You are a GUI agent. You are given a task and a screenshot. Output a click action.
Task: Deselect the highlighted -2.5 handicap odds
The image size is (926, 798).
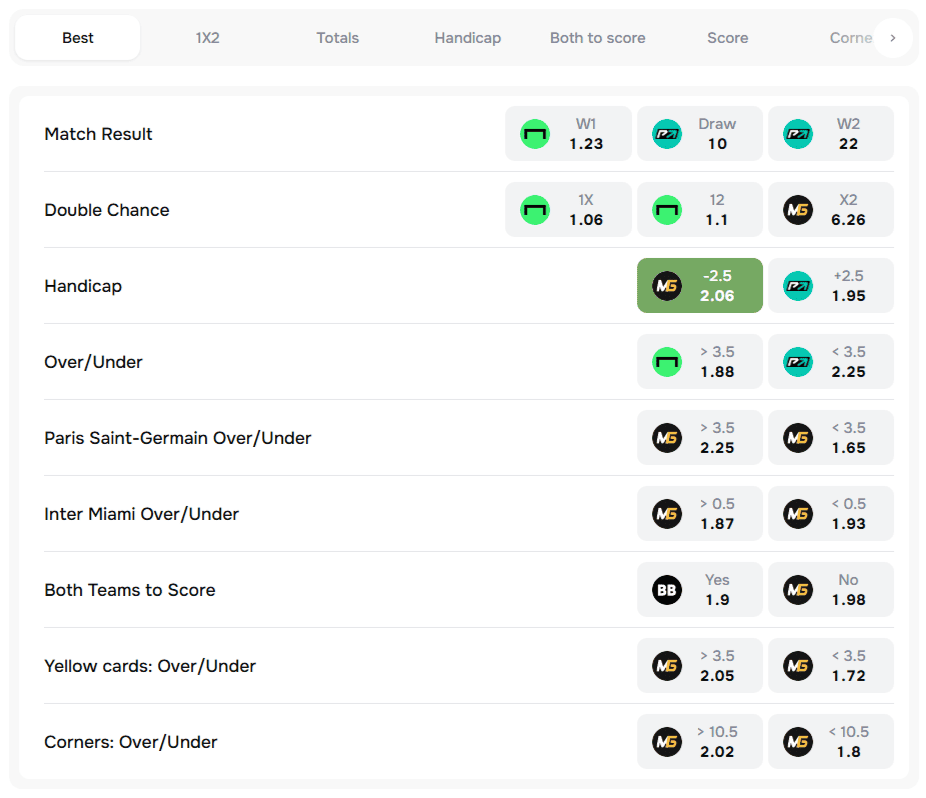(x=700, y=286)
